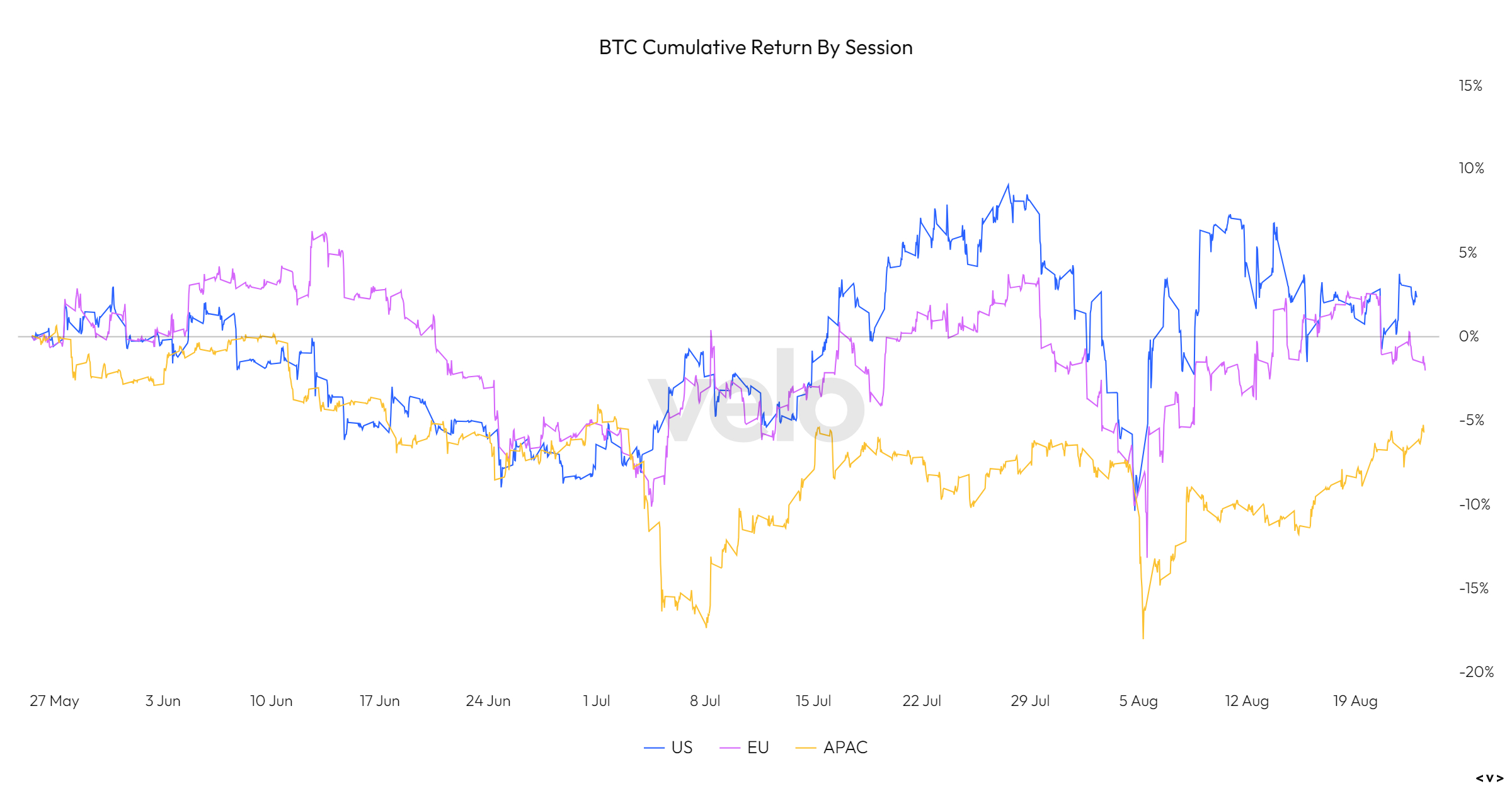Click the large velo watermark on chart
1512x791 pixels.
[756, 395]
